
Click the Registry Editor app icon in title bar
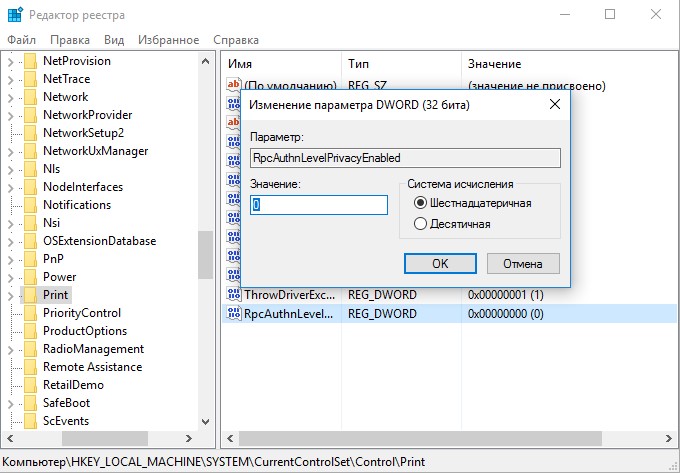coord(15,15)
